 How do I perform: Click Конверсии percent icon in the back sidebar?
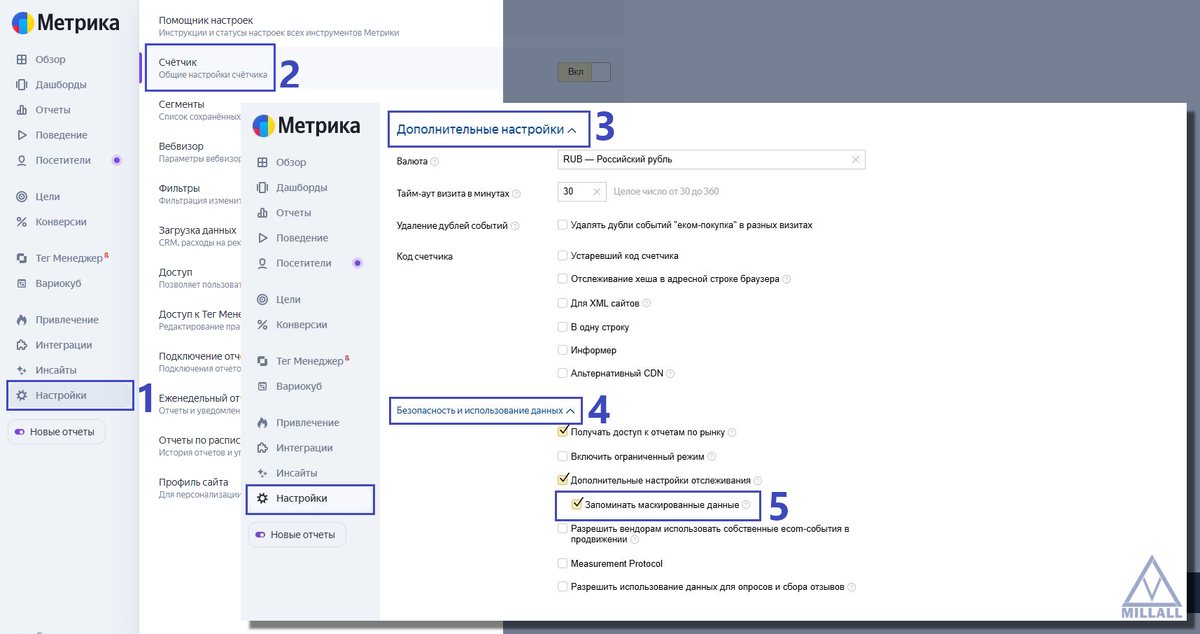pyautogui.click(x=22, y=222)
